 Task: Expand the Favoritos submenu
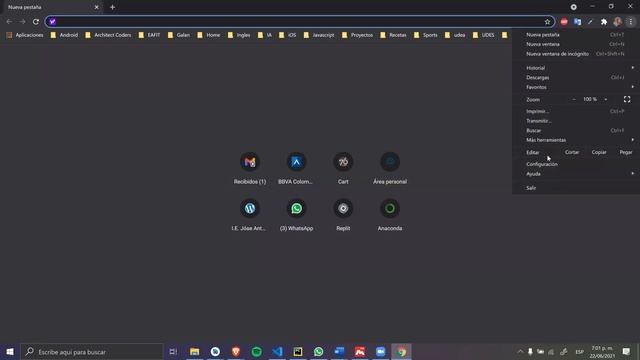pos(576,87)
